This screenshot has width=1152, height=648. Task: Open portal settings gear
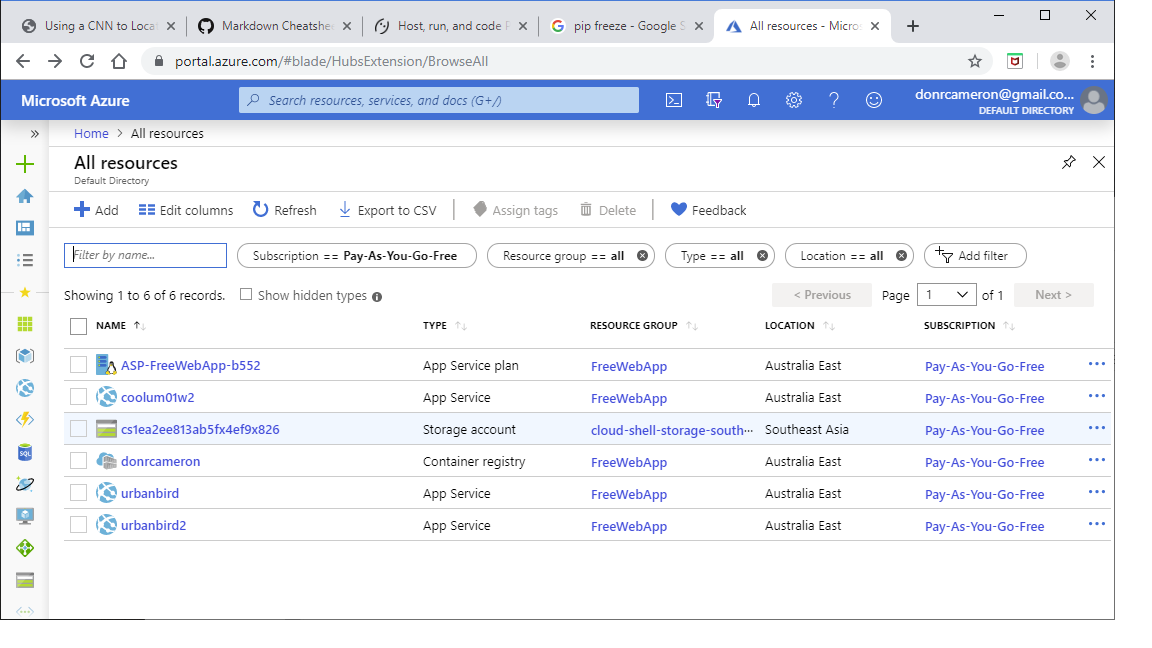(x=793, y=101)
